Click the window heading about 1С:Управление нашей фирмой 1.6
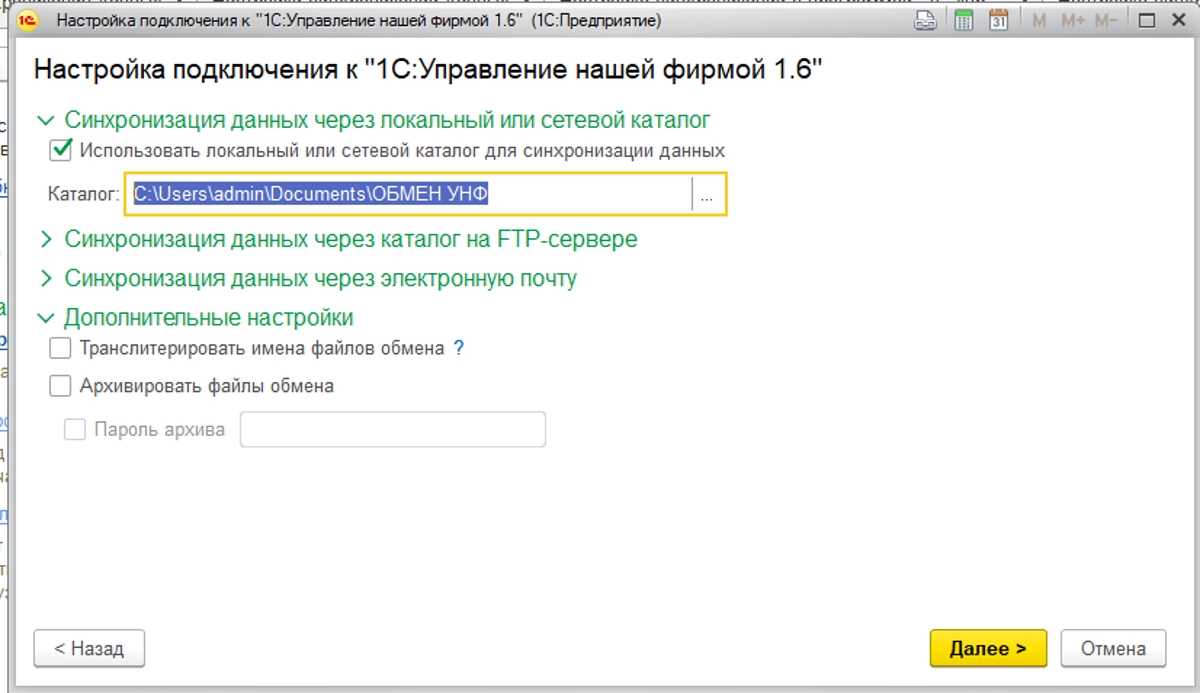1200x693 pixels. [428, 70]
